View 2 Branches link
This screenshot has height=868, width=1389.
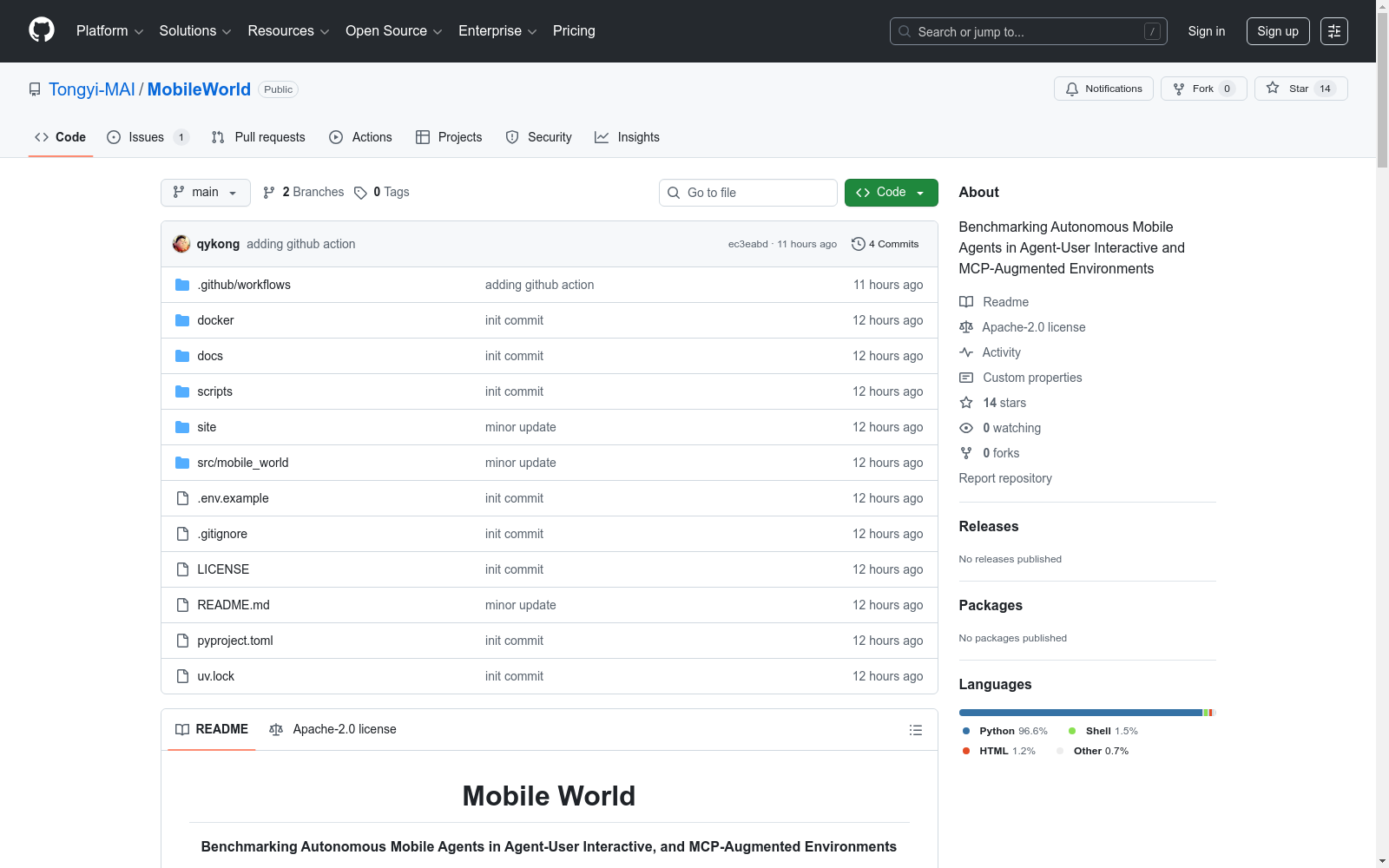pyautogui.click(x=304, y=193)
